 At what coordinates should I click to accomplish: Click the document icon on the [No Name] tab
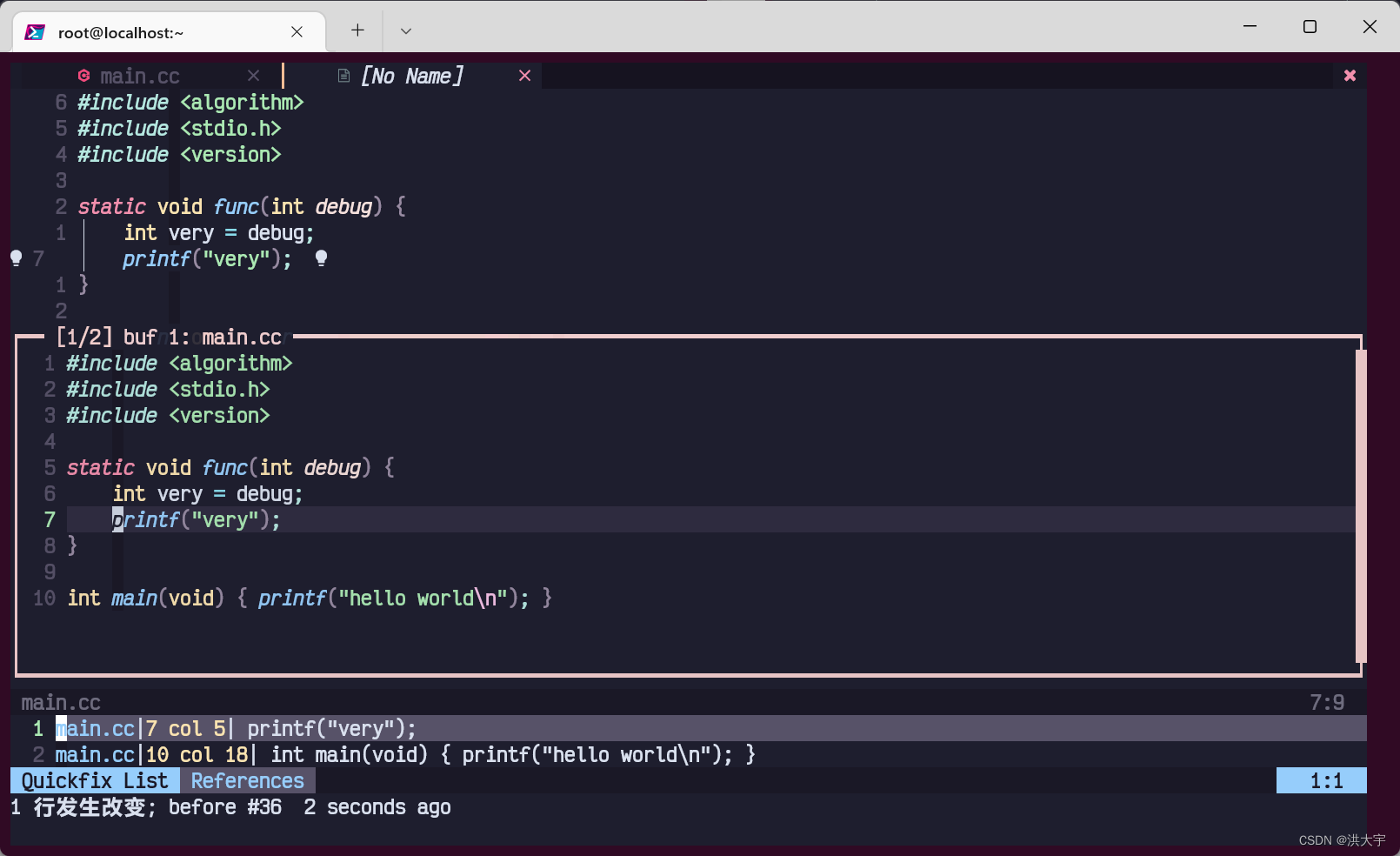tap(343, 76)
